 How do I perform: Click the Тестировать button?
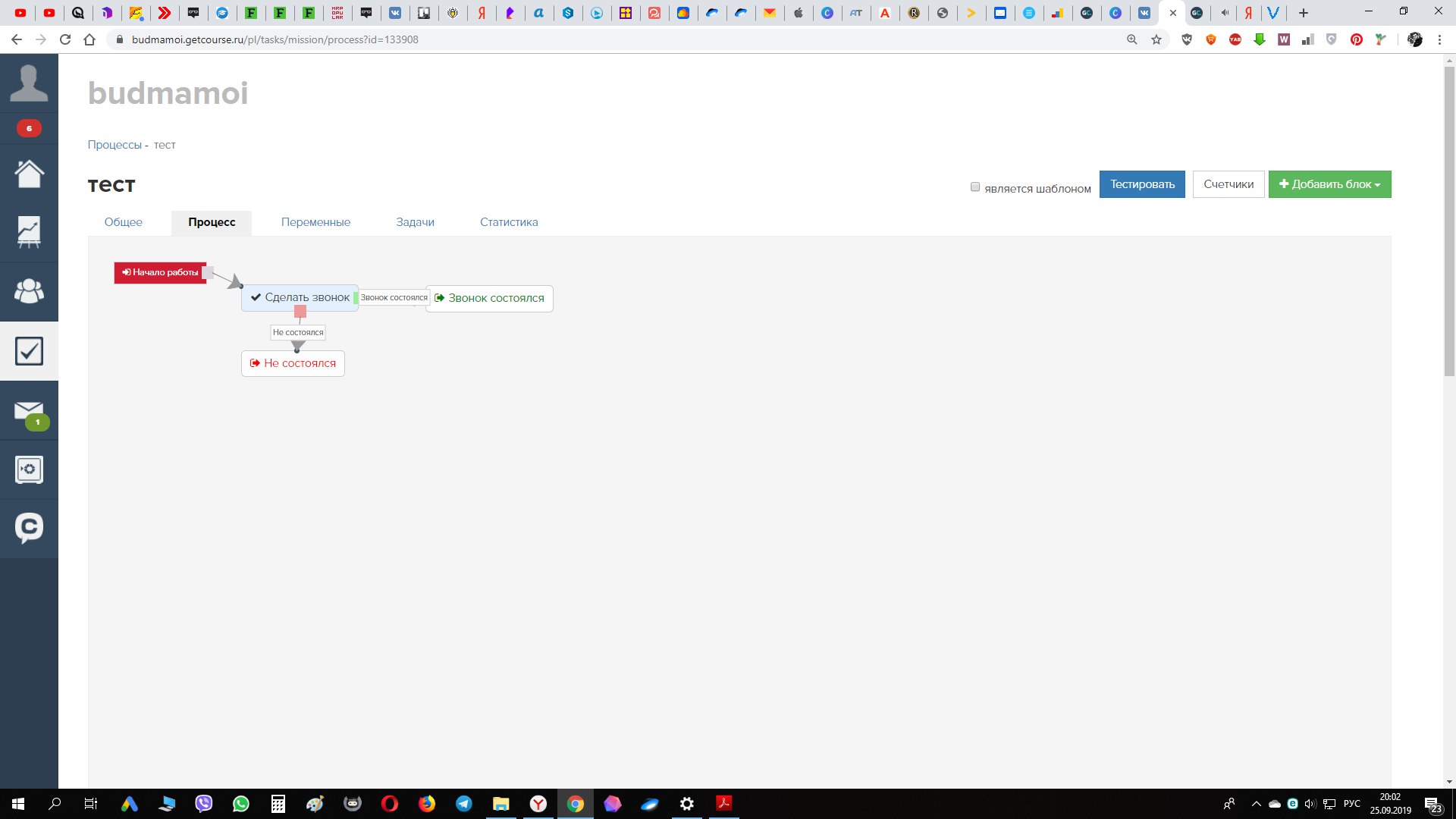pyautogui.click(x=1142, y=184)
